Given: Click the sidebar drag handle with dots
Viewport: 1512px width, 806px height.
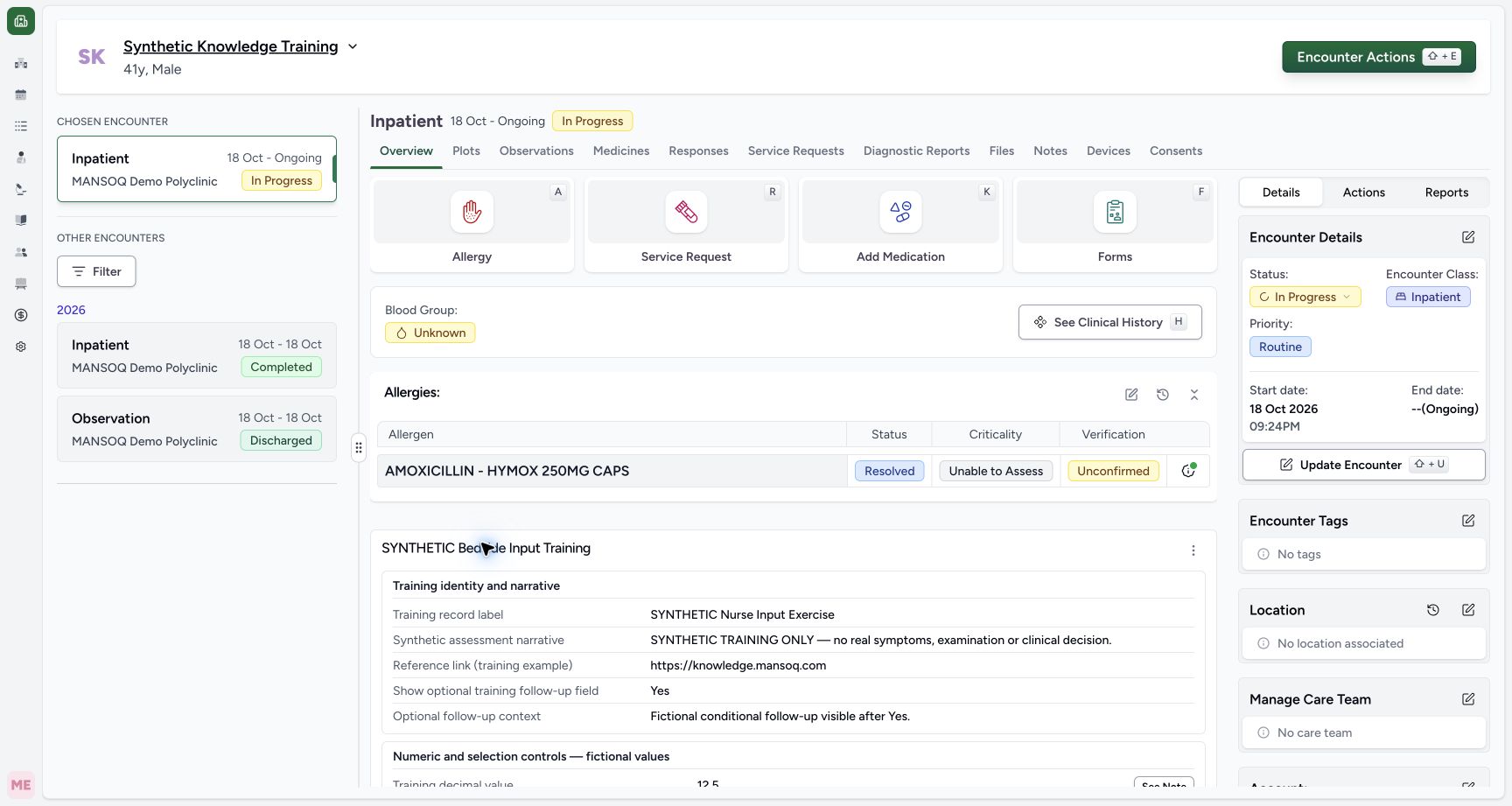Looking at the screenshot, I should click(359, 448).
